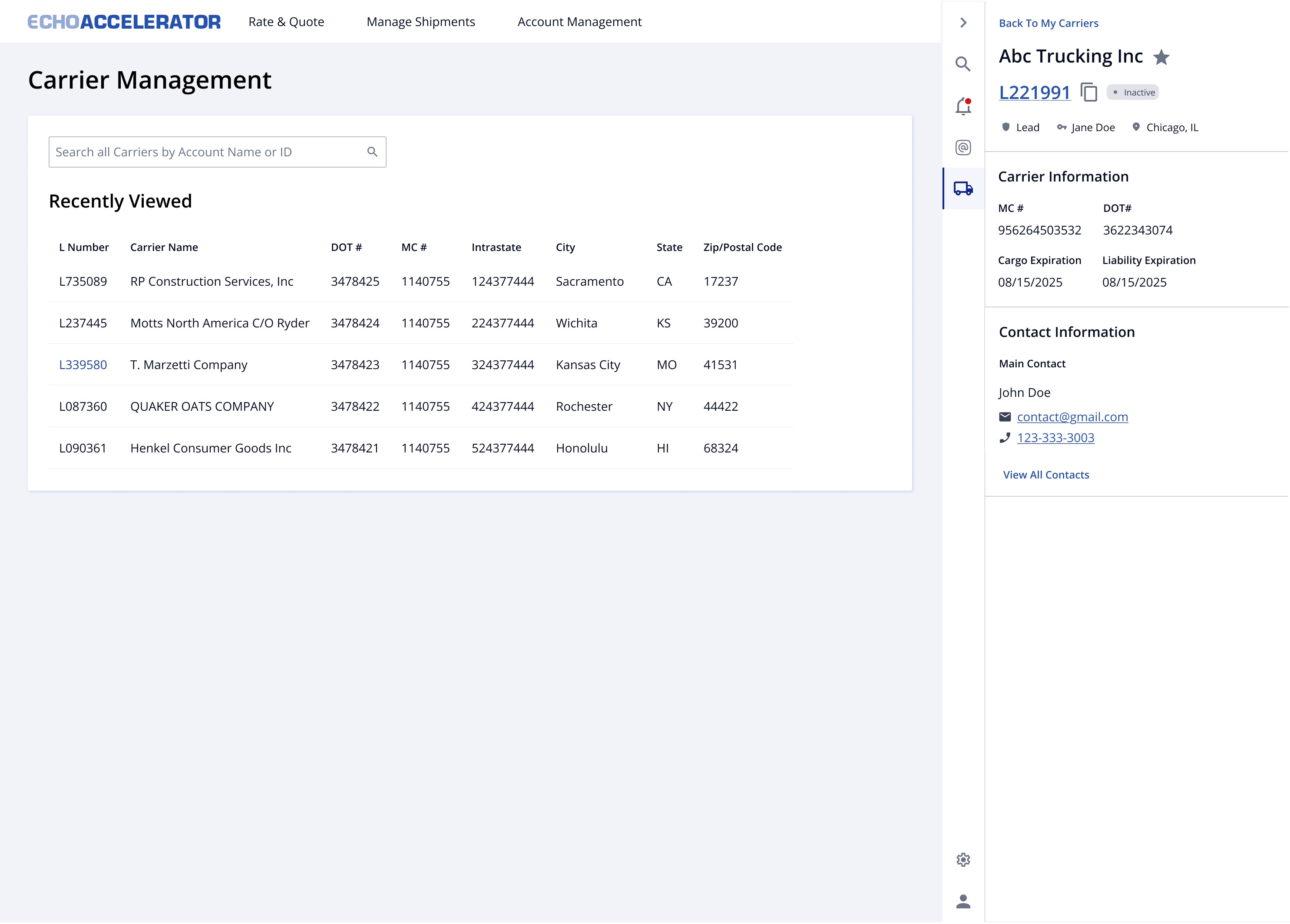Select Motts North America C/O Ryder row

coord(421,323)
